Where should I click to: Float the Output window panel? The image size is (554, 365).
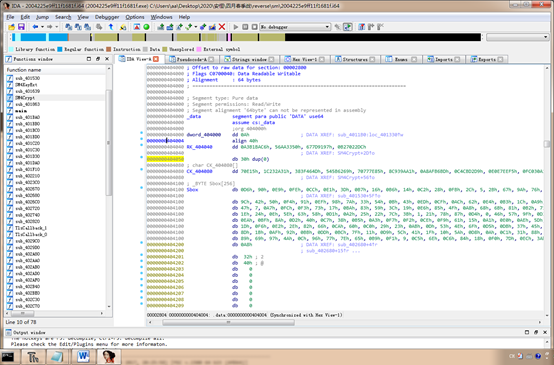(x=536, y=332)
